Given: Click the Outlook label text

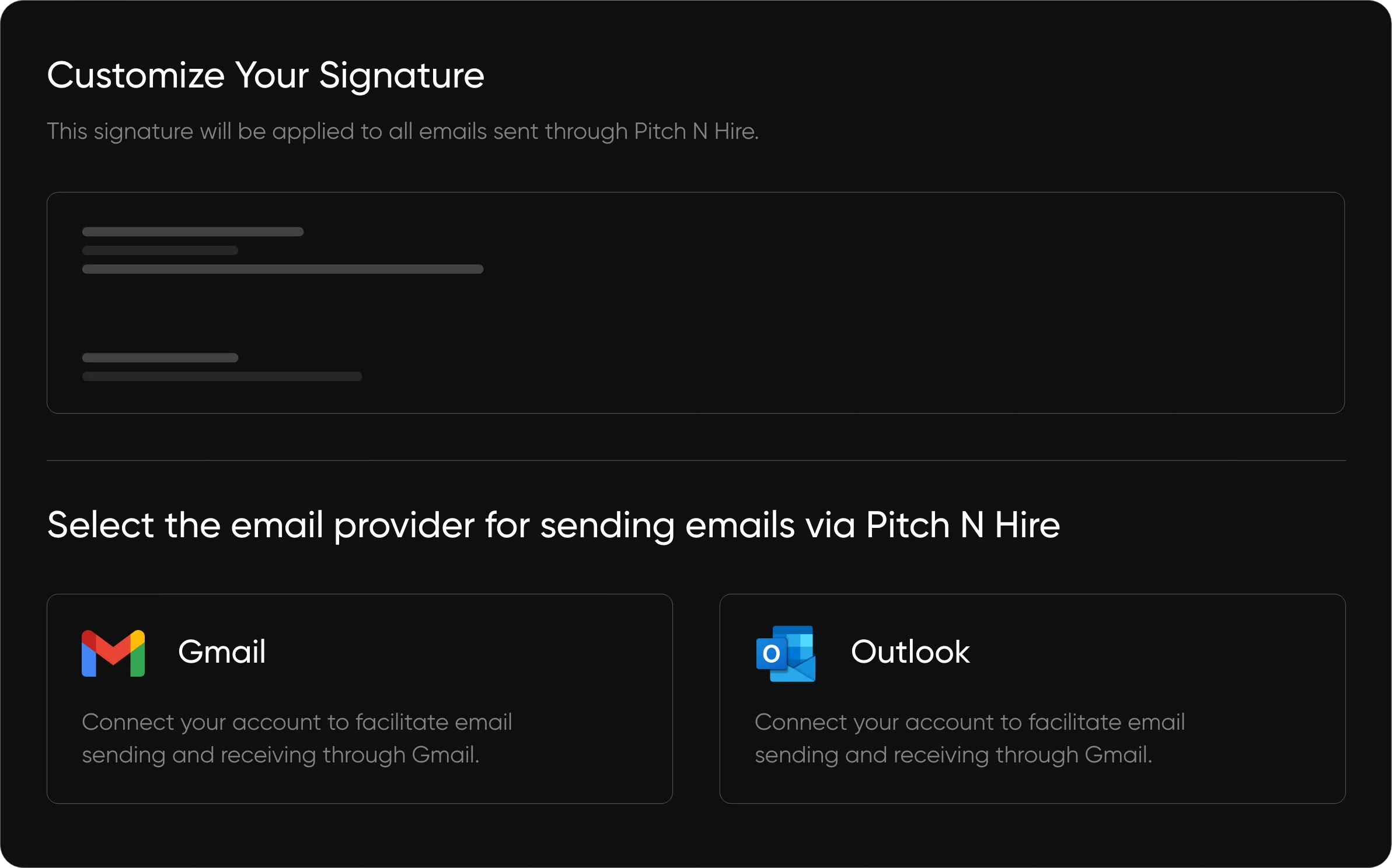Looking at the screenshot, I should (910, 652).
